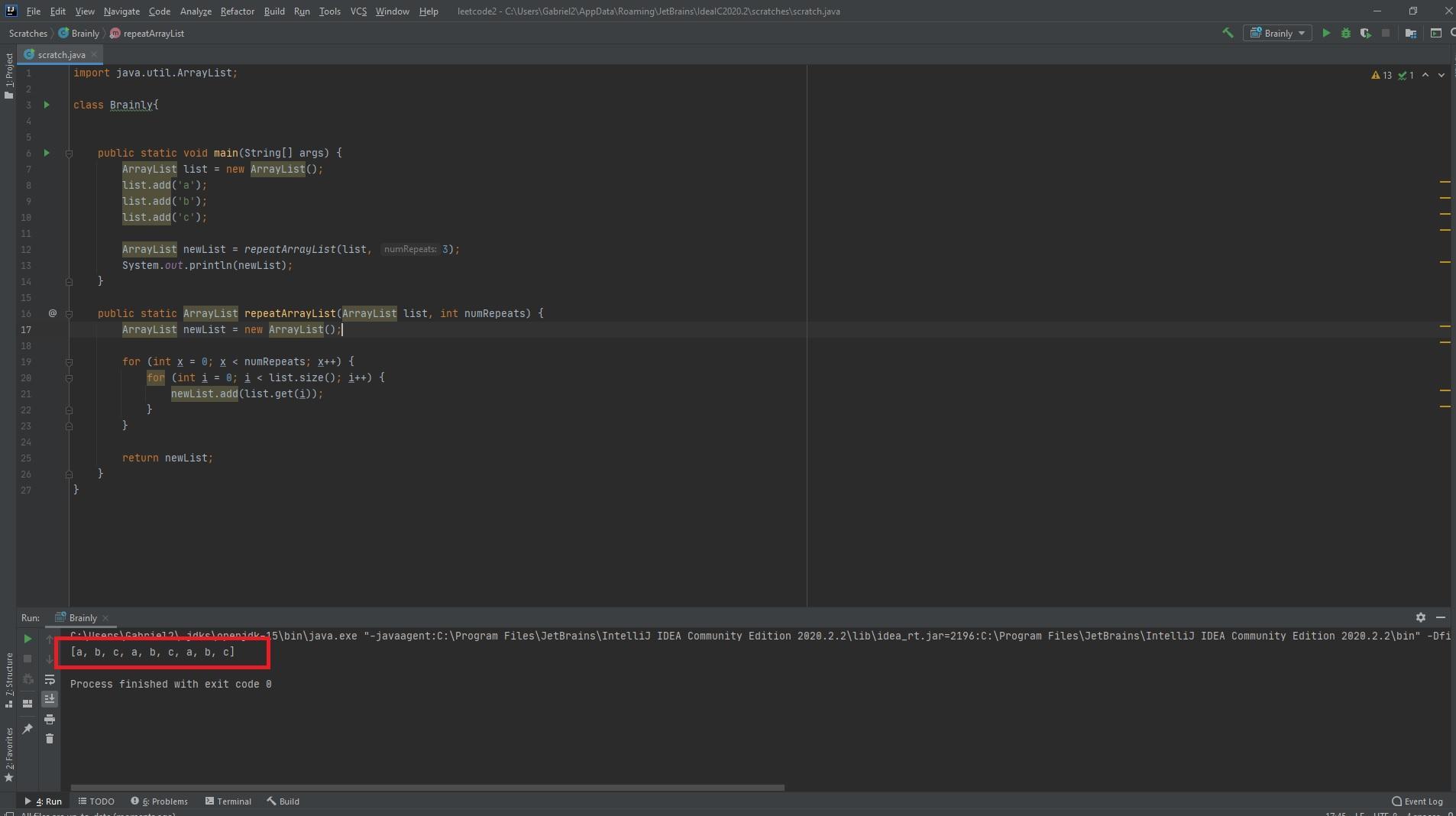Rerun Brainly from the Run panel play icon

coord(28,639)
